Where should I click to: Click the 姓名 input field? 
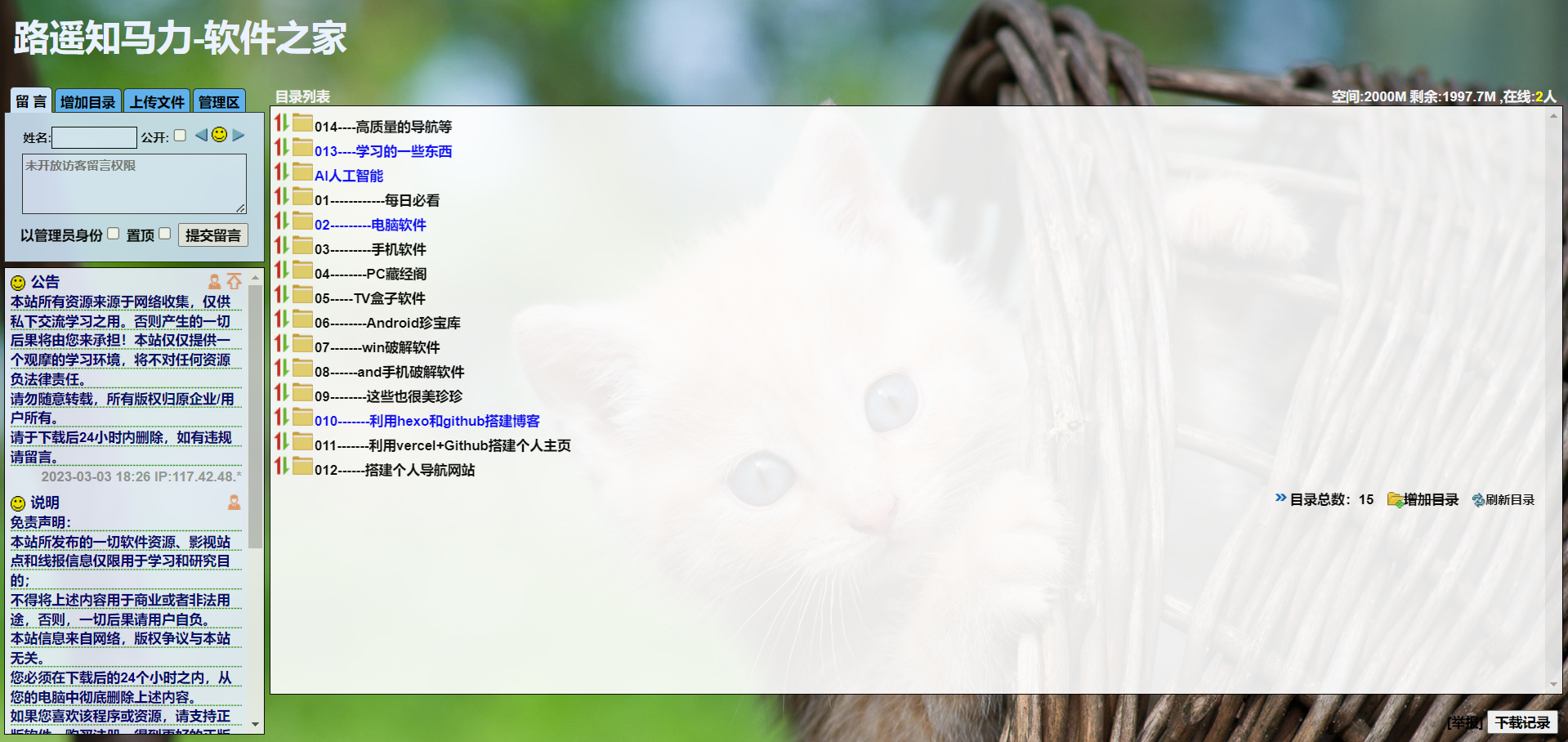coord(94,137)
